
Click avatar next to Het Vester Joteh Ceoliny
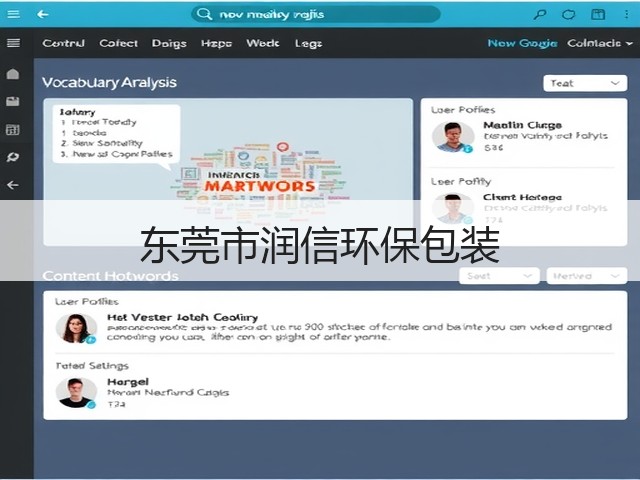[76, 329]
